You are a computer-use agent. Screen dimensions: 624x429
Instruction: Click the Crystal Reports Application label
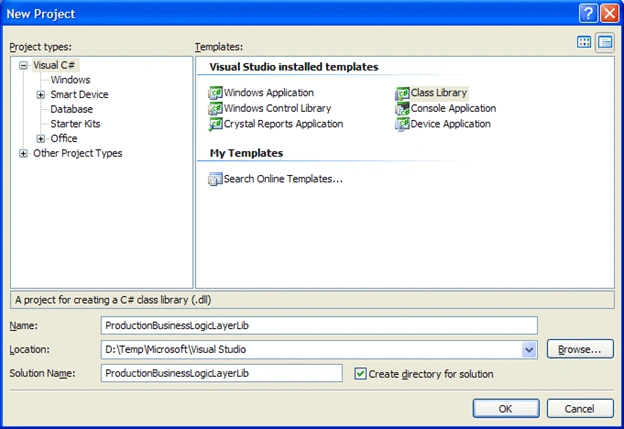pyautogui.click(x=283, y=124)
